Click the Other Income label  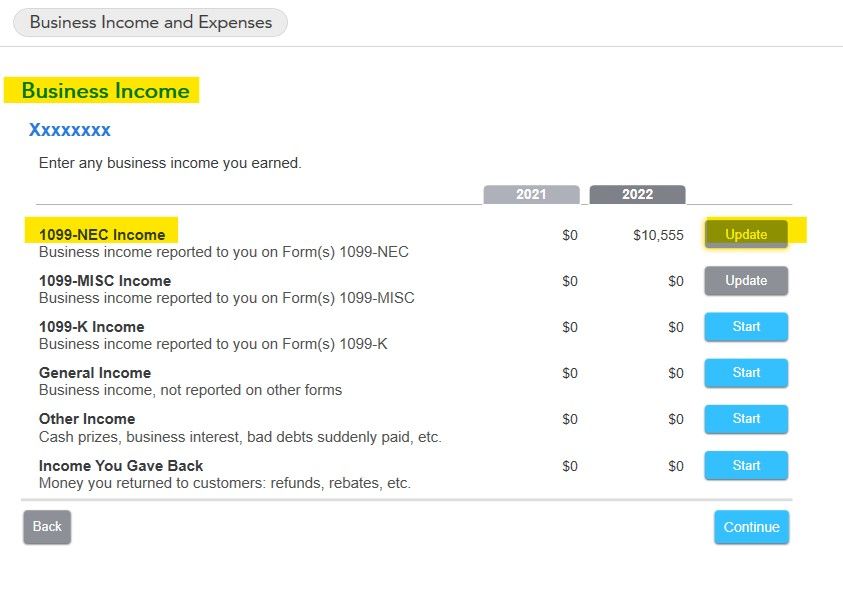coord(87,419)
